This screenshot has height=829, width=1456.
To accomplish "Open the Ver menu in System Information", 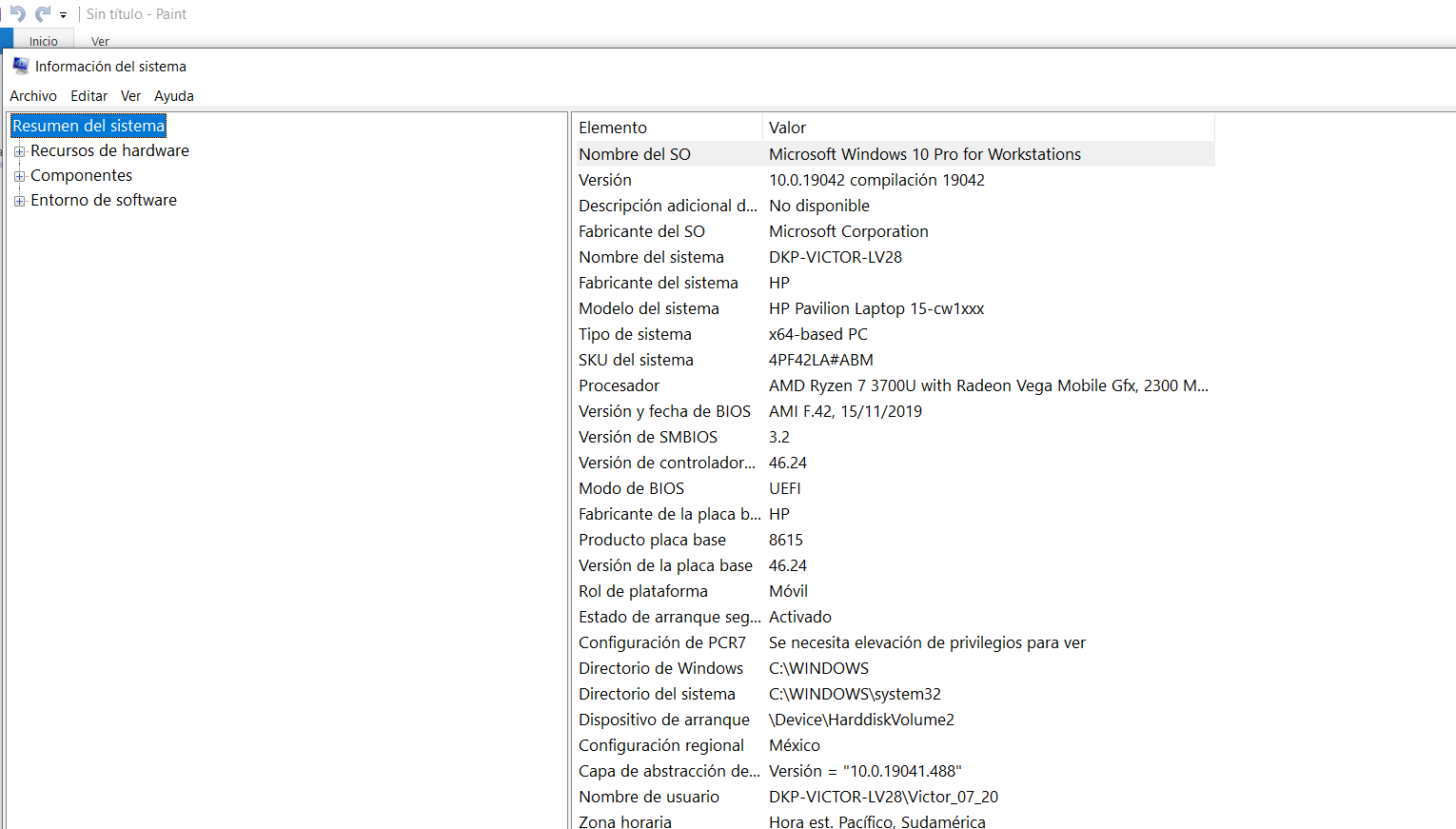I will point(130,96).
